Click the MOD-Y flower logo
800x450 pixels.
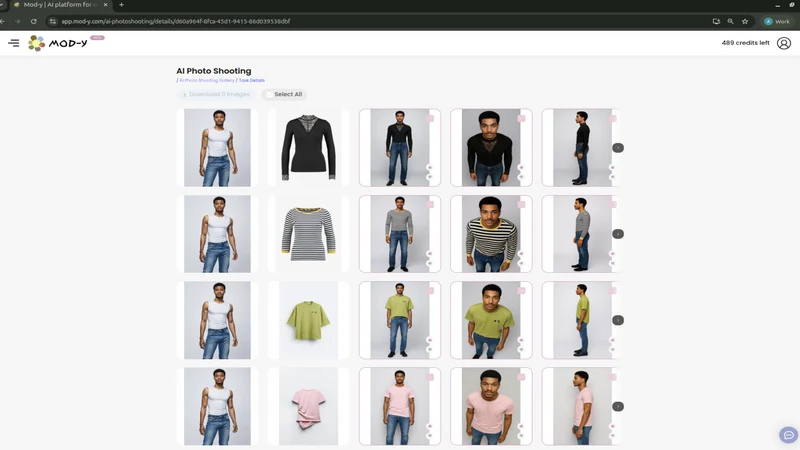click(36, 43)
